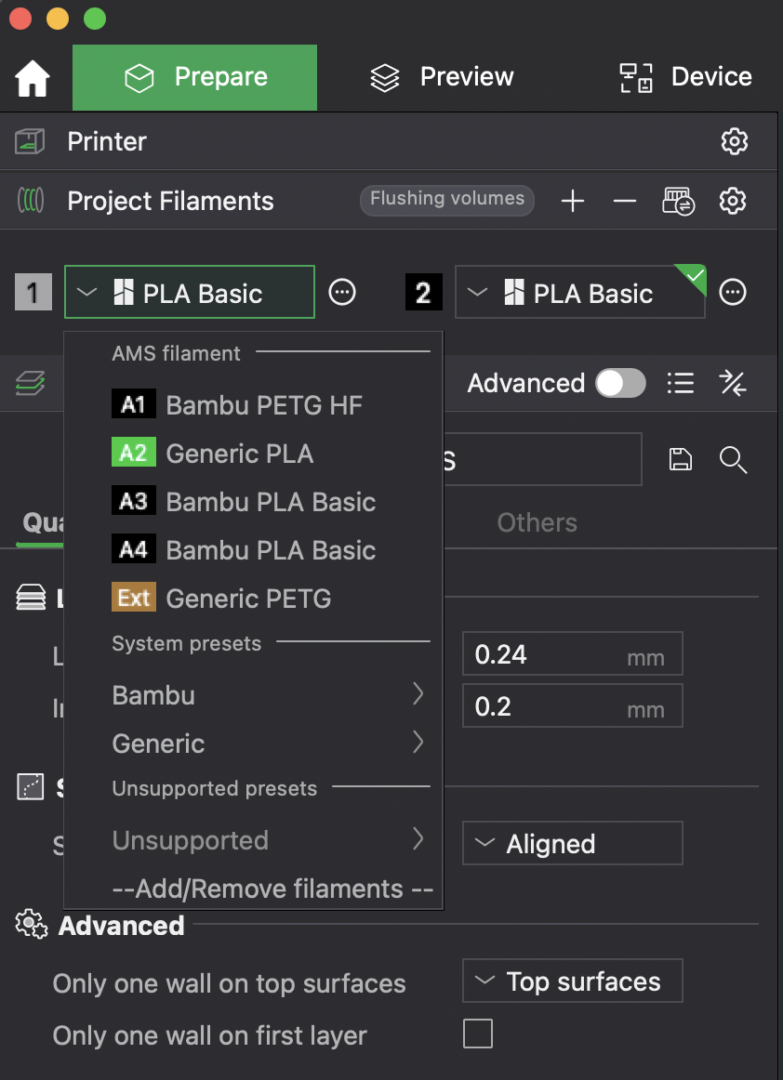Screen dimensions: 783x1080
Task: Click Add/Remove filaments entry
Action: coord(272,889)
